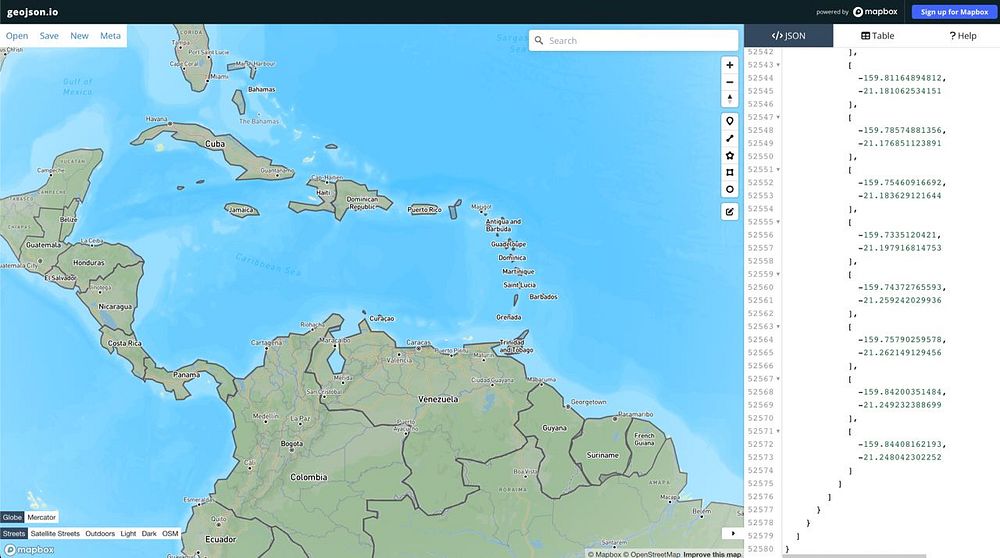Image resolution: width=1000 pixels, height=558 pixels.
Task: Click the JSON editor horizontal scrollbar
Action: click(854, 556)
